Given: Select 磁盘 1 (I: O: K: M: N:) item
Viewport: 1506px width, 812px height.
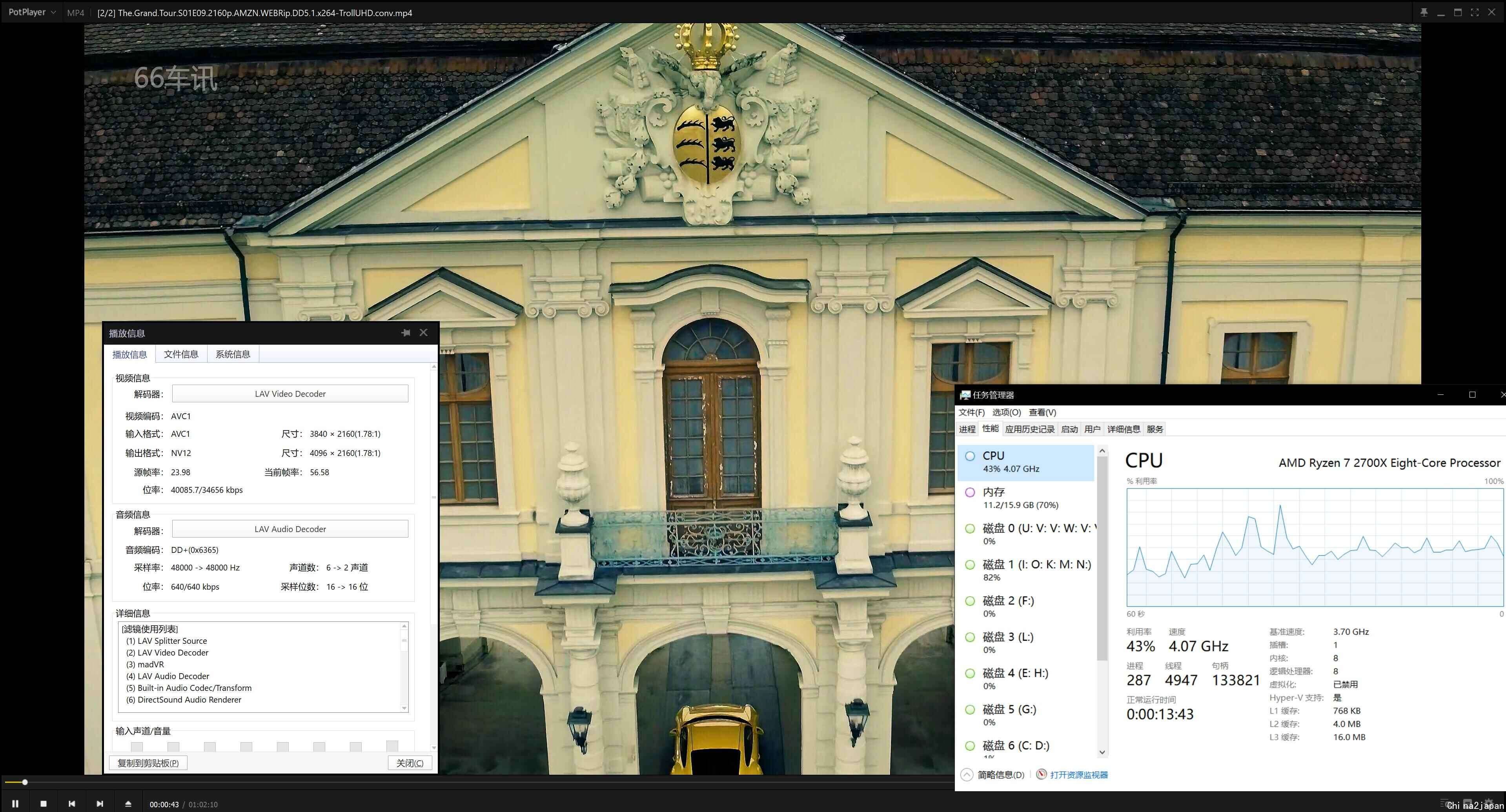Looking at the screenshot, I should (1025, 571).
